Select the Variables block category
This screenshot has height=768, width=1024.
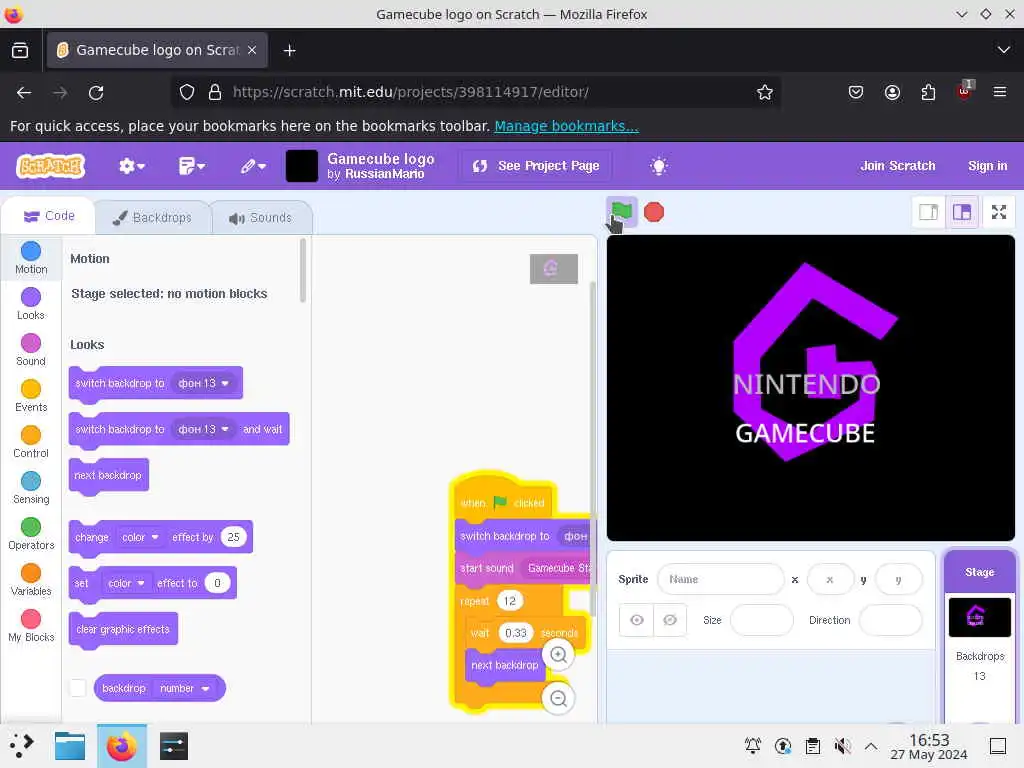click(31, 581)
